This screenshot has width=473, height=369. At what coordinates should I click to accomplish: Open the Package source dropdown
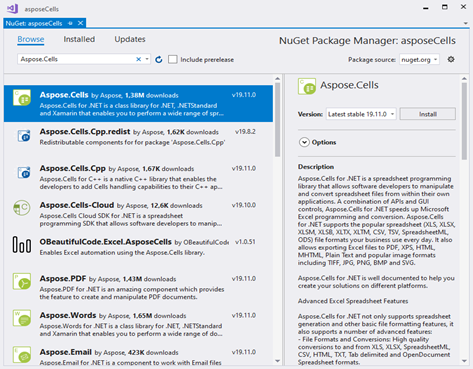419,59
